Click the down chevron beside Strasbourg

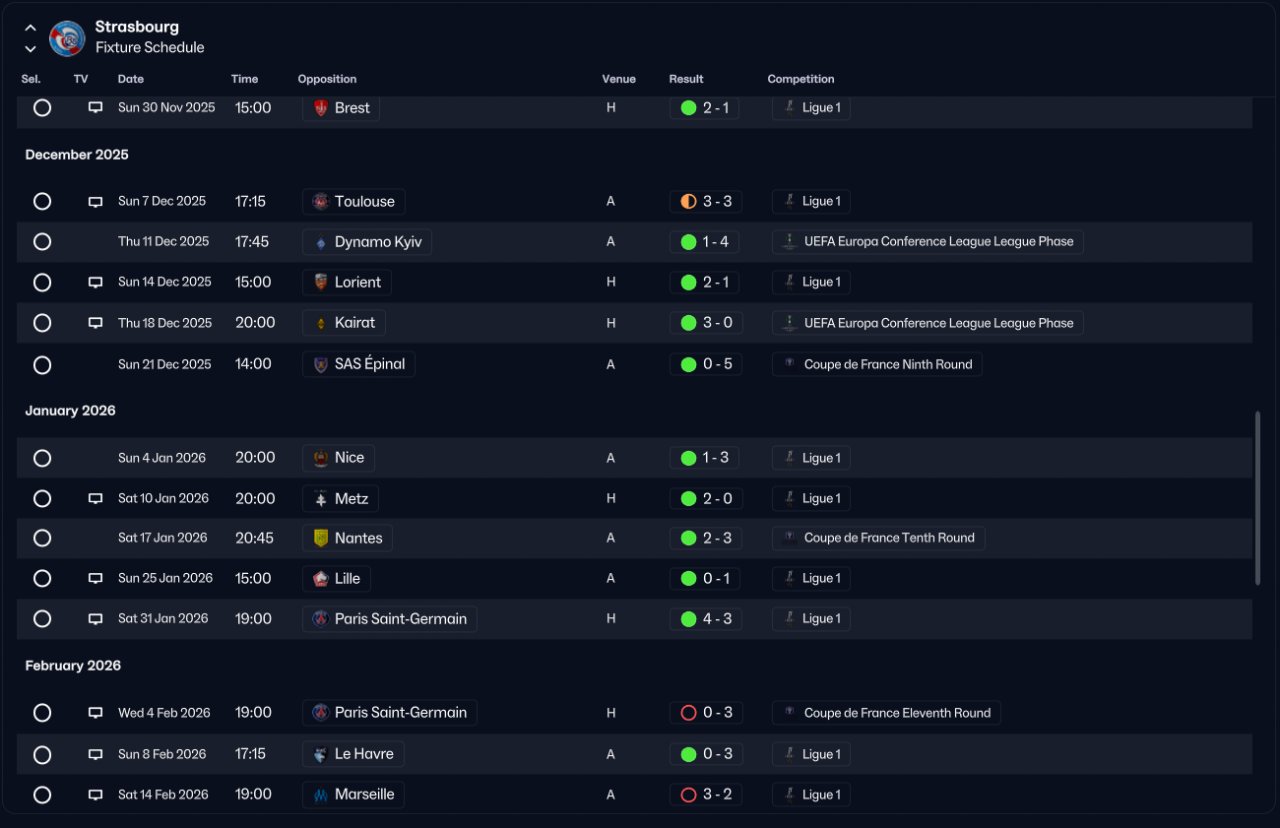coord(30,48)
